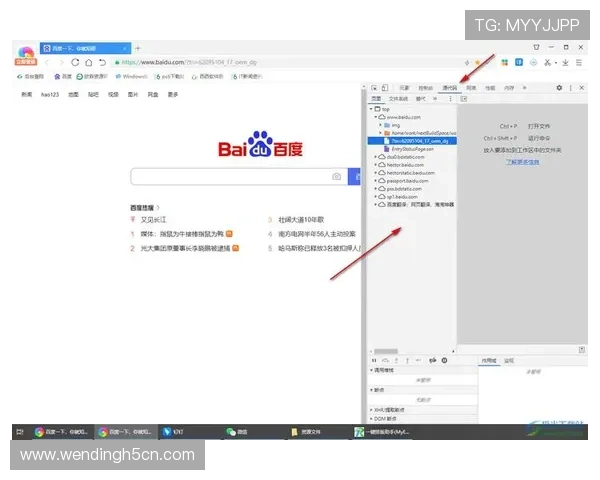600x480 pixels.
Task: Expand the hector.baidu.com domain node
Action: click(x=376, y=165)
